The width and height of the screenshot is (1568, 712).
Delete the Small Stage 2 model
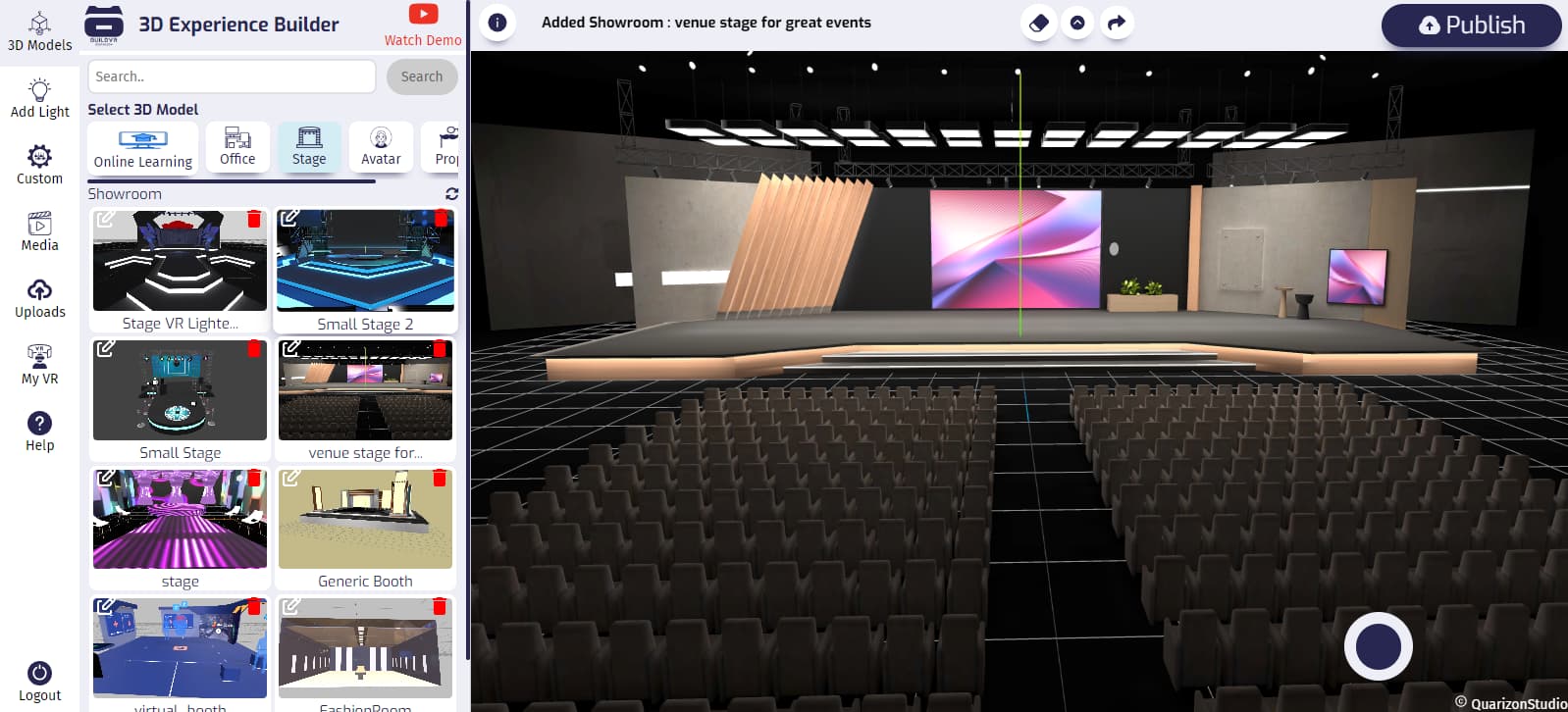point(441,219)
